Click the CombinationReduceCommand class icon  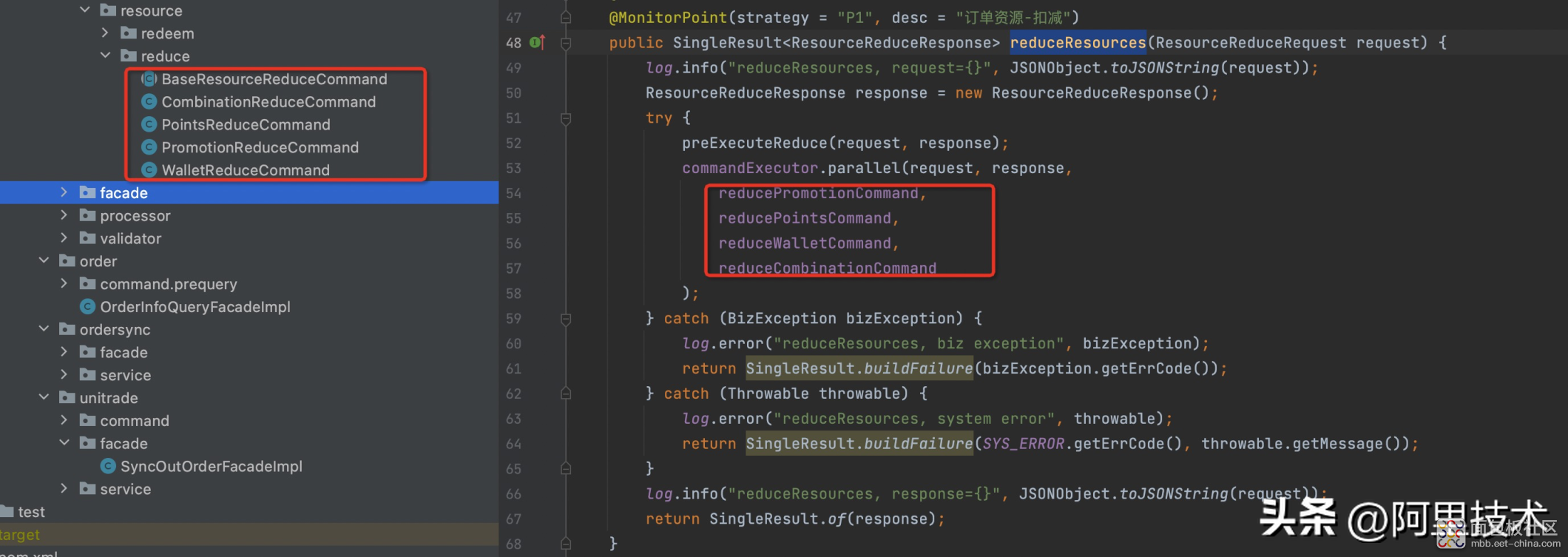point(149,102)
